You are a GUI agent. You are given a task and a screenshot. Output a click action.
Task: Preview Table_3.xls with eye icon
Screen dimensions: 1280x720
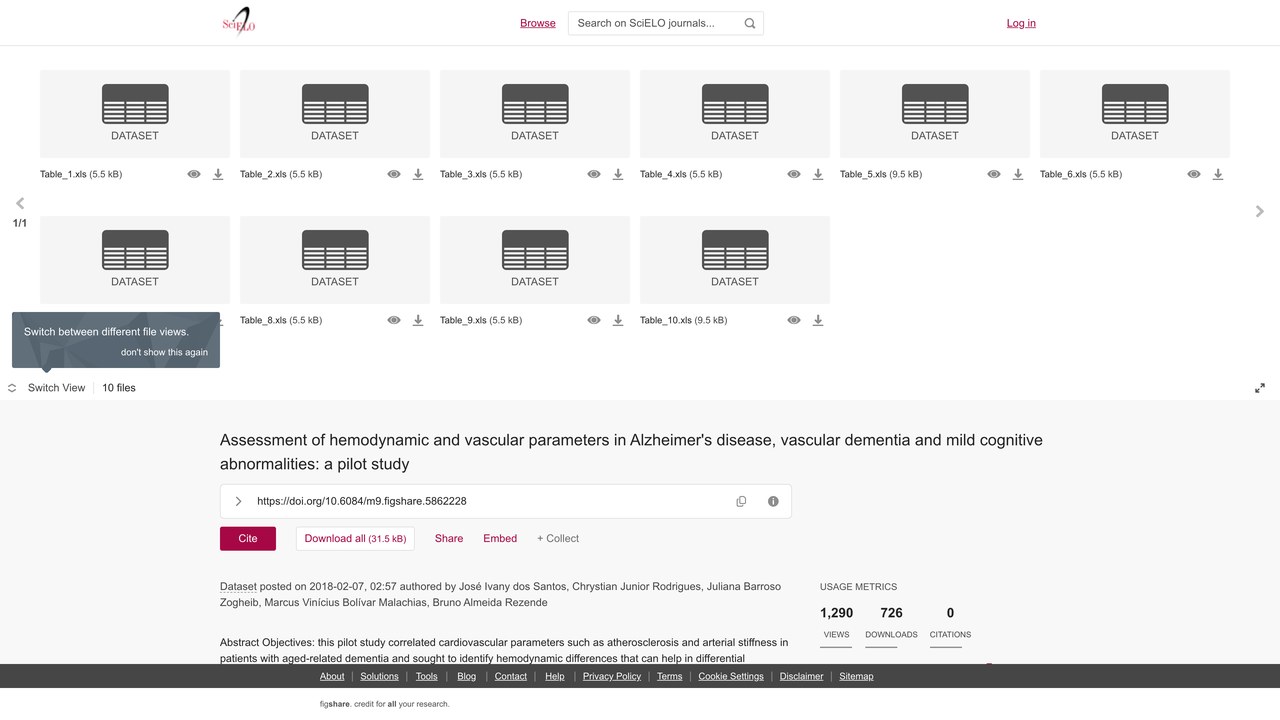(594, 174)
